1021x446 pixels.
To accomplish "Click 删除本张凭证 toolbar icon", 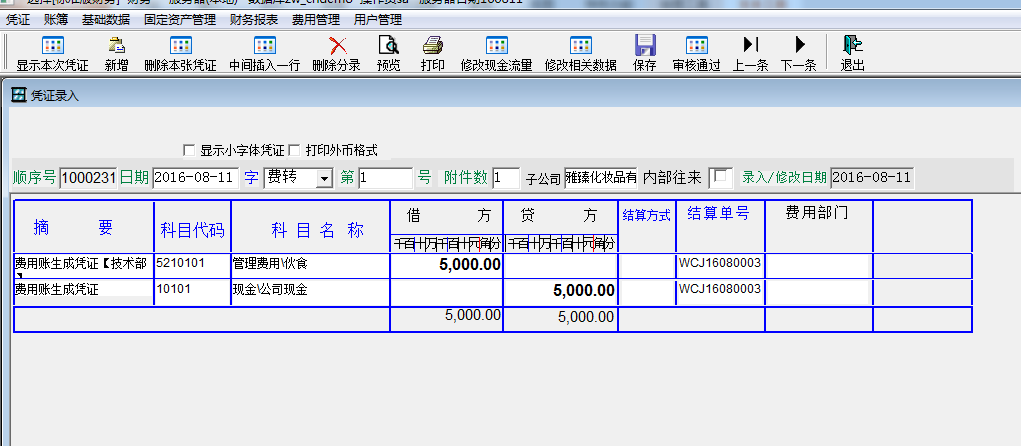I will (180, 45).
